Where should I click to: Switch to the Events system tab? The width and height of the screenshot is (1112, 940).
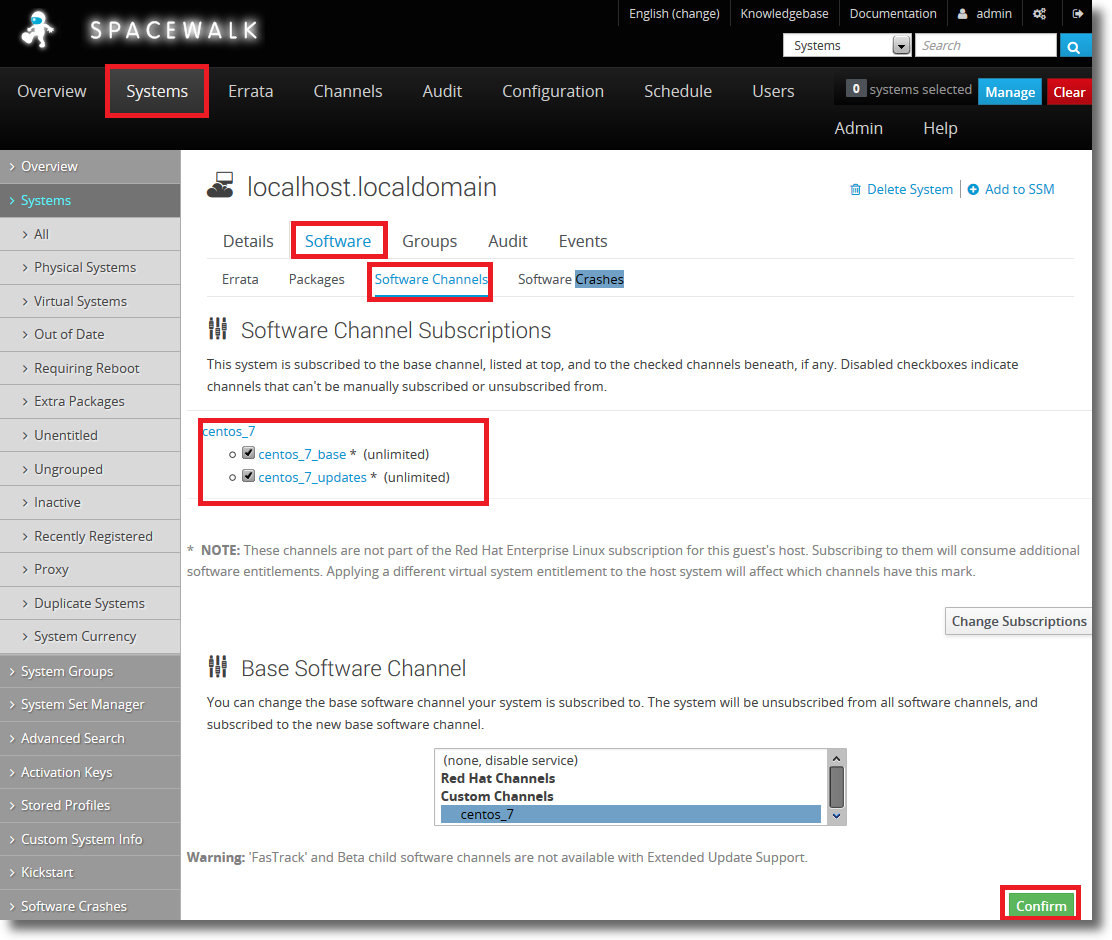[582, 241]
